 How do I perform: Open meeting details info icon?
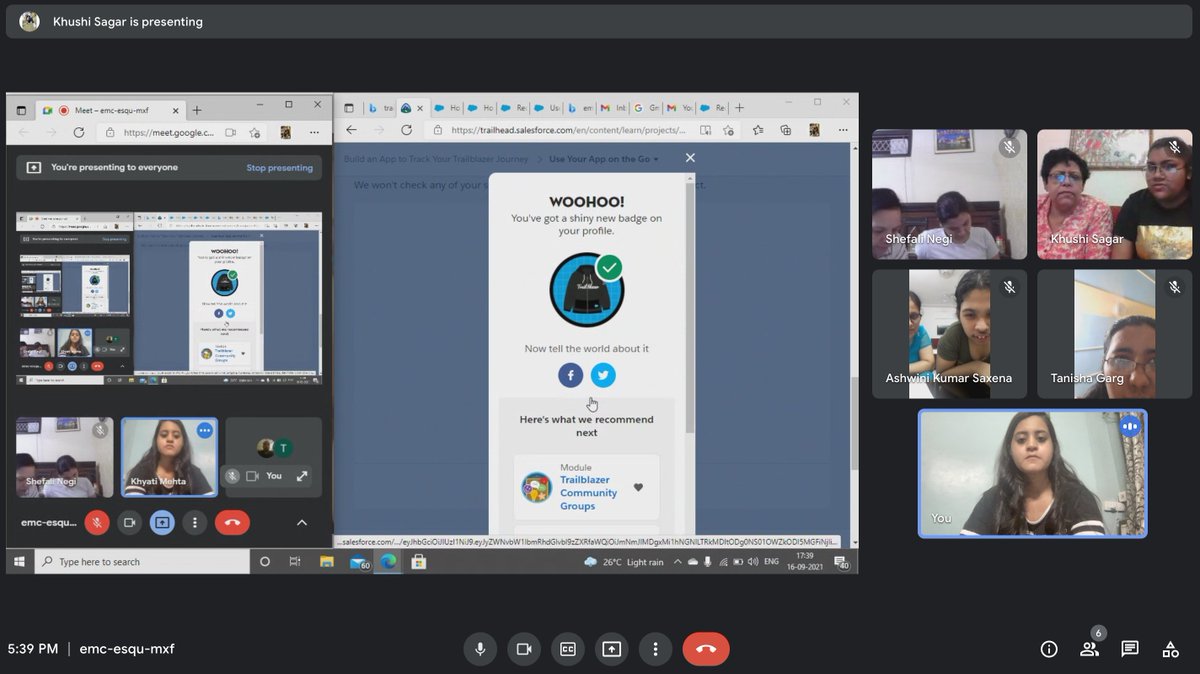pos(1049,649)
